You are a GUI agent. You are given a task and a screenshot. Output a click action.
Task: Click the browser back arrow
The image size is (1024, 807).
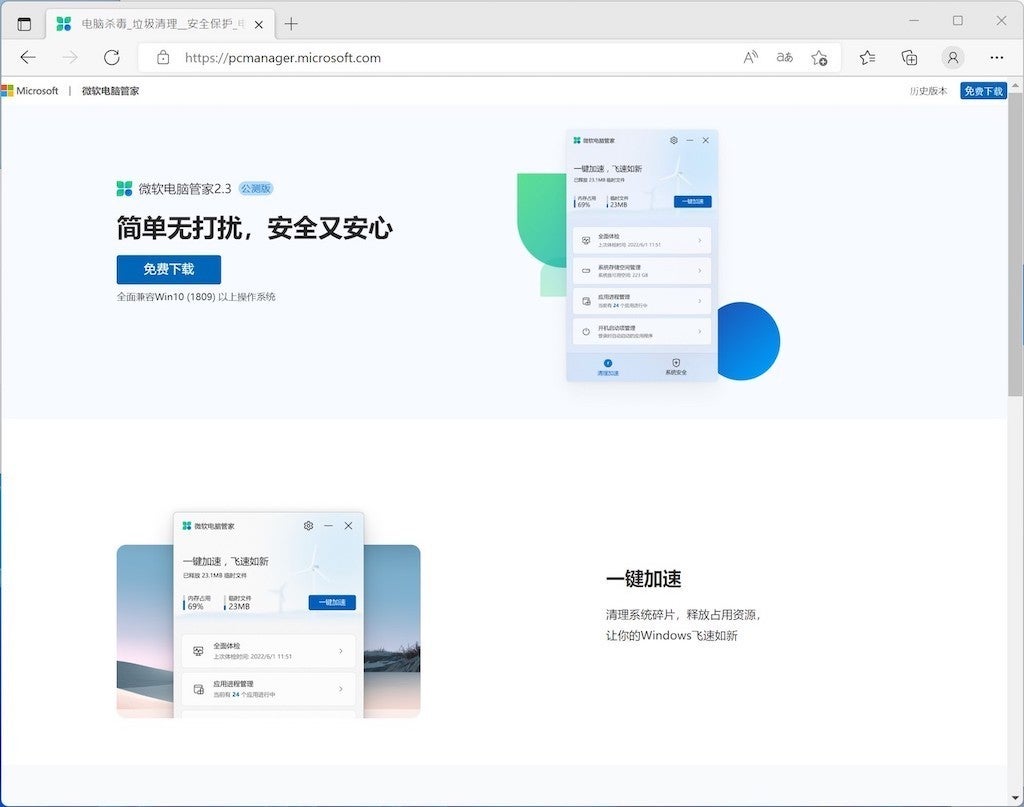28,57
